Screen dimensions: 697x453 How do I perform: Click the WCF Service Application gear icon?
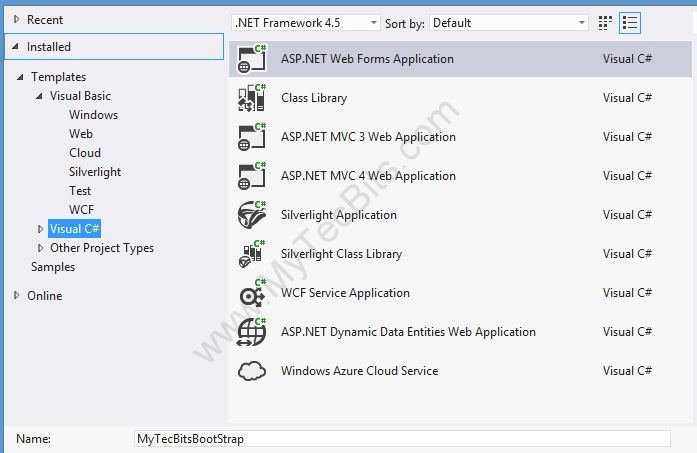[252, 293]
